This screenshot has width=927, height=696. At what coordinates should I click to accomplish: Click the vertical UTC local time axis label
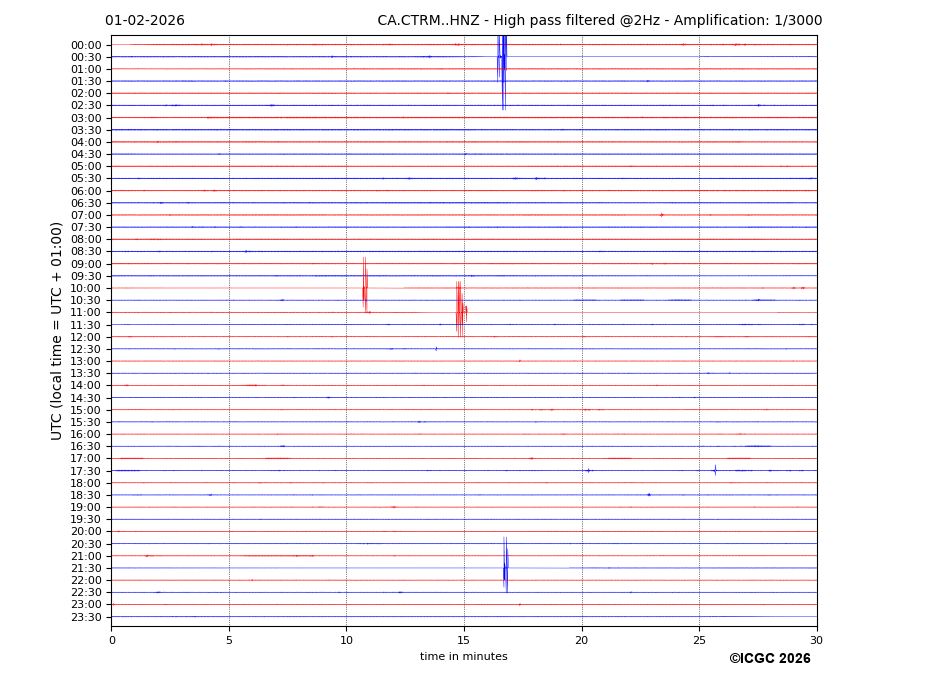[58, 331]
